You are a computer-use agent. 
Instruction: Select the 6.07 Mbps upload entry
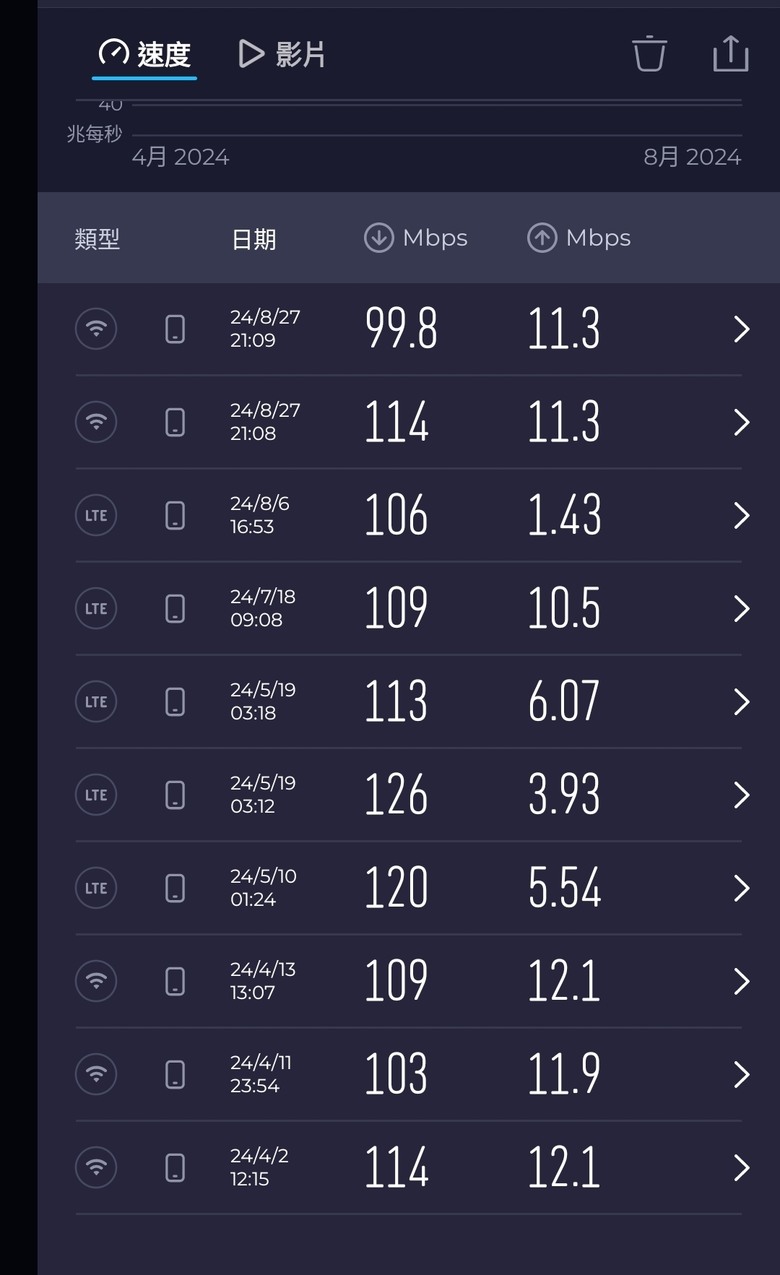point(564,702)
